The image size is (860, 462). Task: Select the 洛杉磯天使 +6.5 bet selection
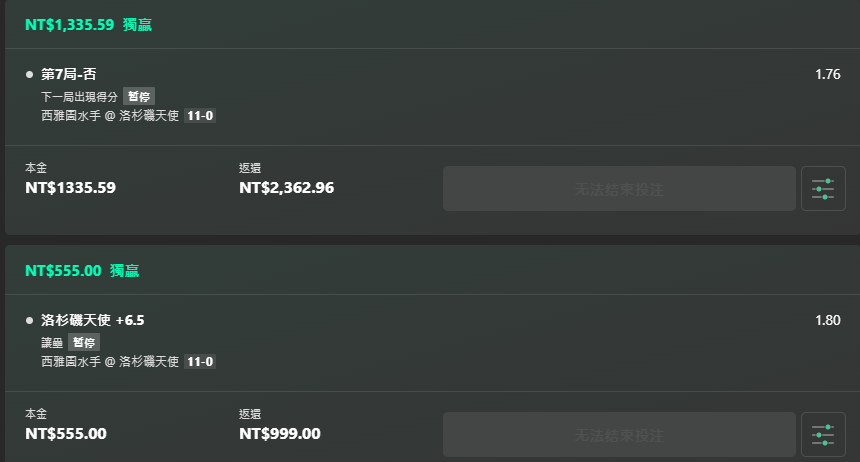(93, 320)
